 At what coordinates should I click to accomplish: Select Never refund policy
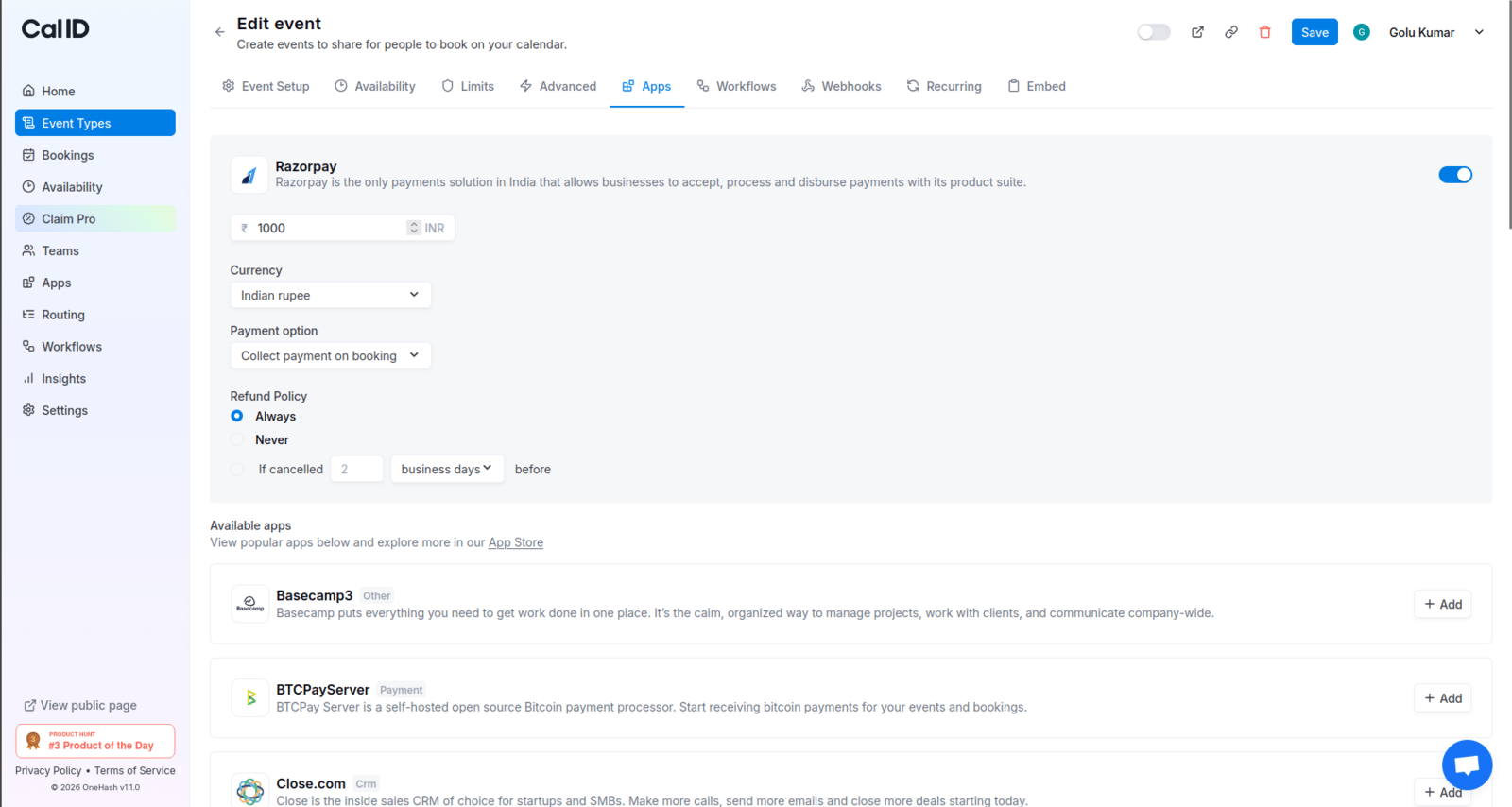pos(237,439)
